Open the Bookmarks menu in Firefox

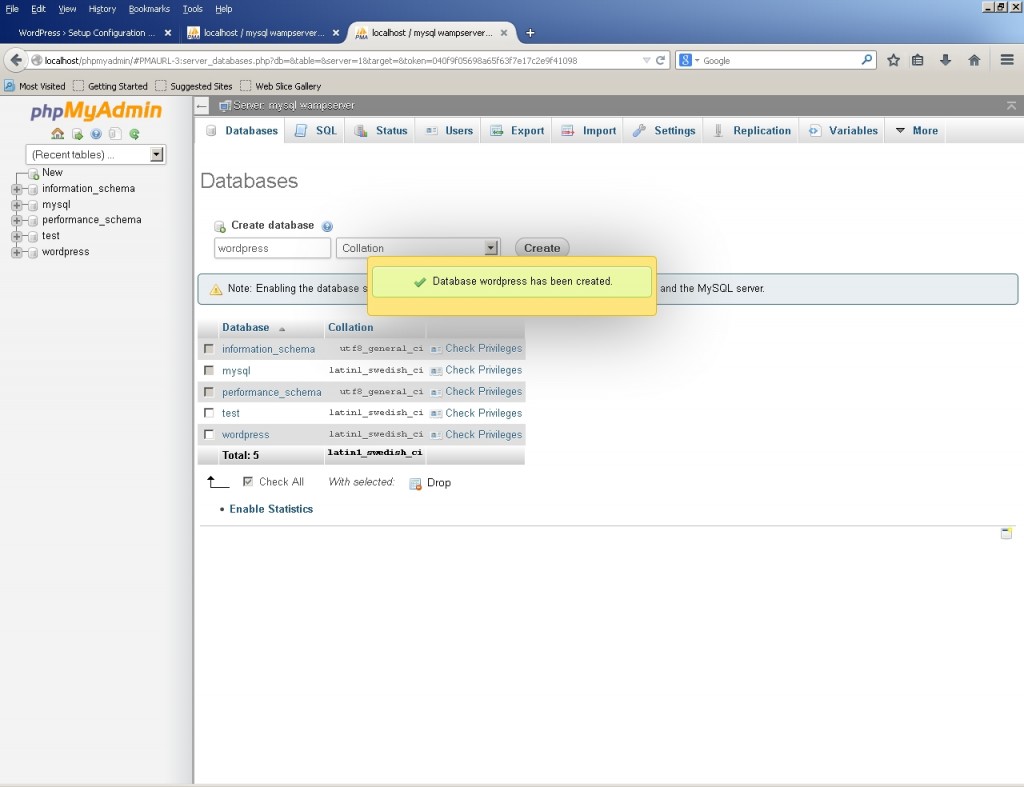point(149,9)
